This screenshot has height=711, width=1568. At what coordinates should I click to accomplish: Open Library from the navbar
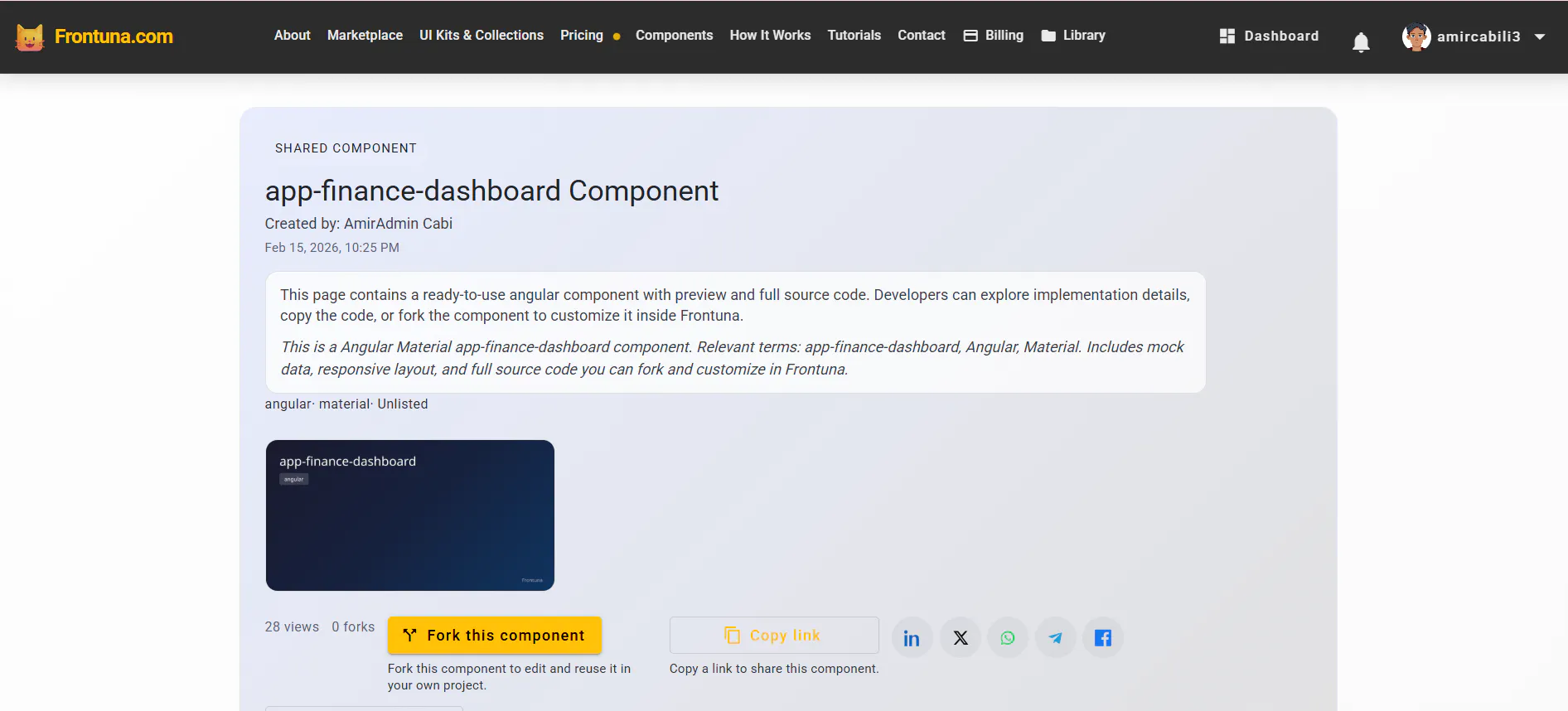point(1073,36)
